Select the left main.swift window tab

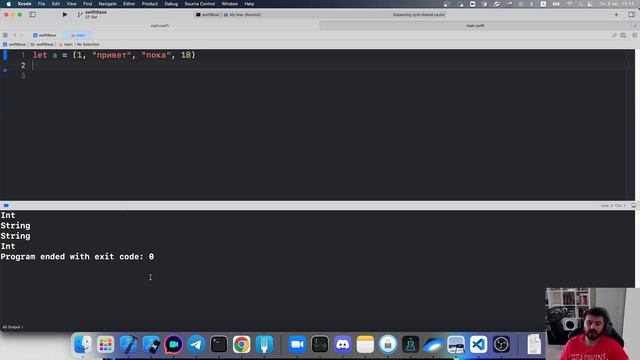[x=160, y=26]
